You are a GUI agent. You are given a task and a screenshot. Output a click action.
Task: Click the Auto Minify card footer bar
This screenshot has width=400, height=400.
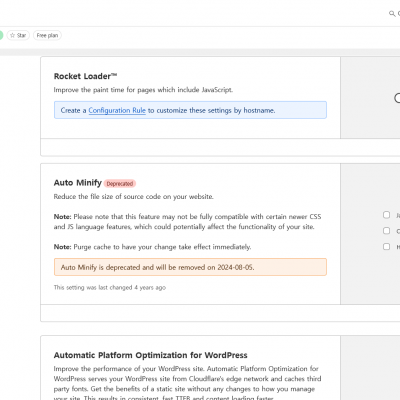point(220,313)
